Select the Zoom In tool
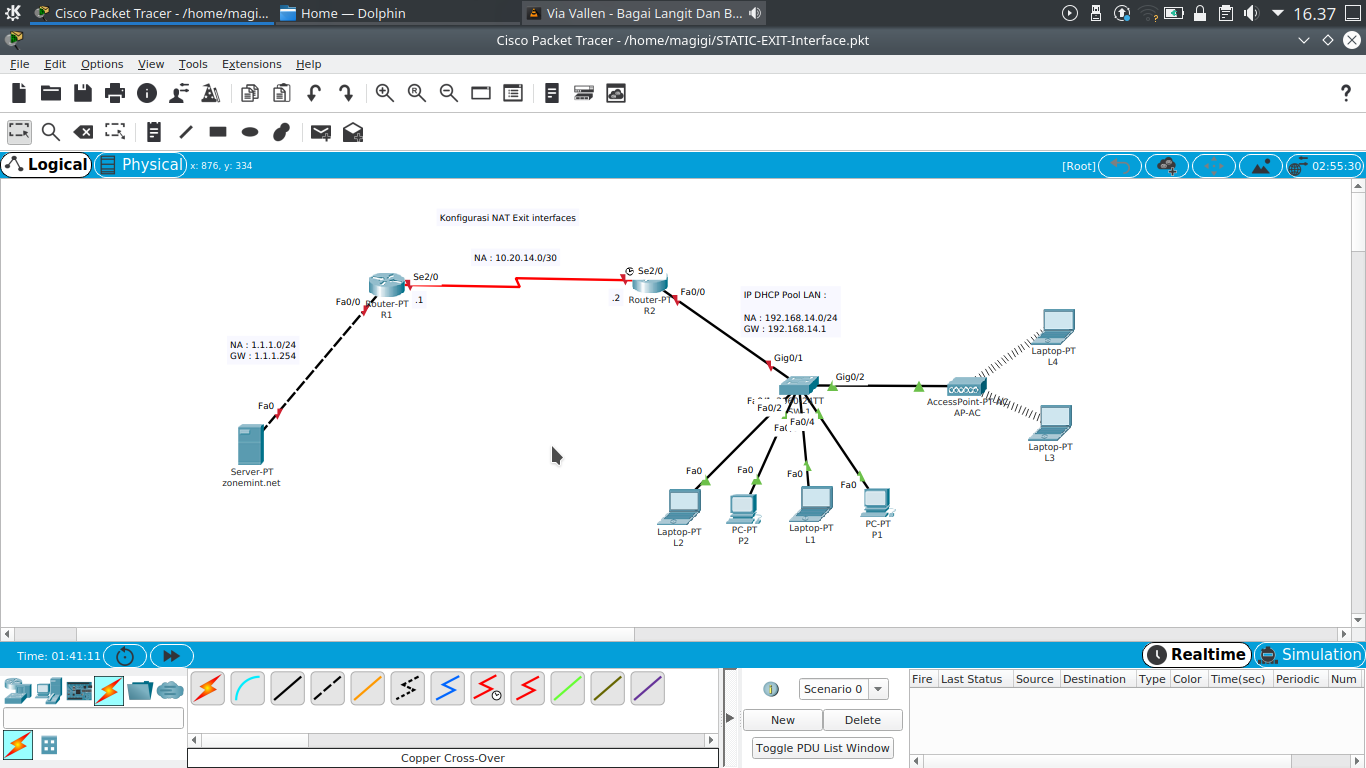 tap(384, 92)
